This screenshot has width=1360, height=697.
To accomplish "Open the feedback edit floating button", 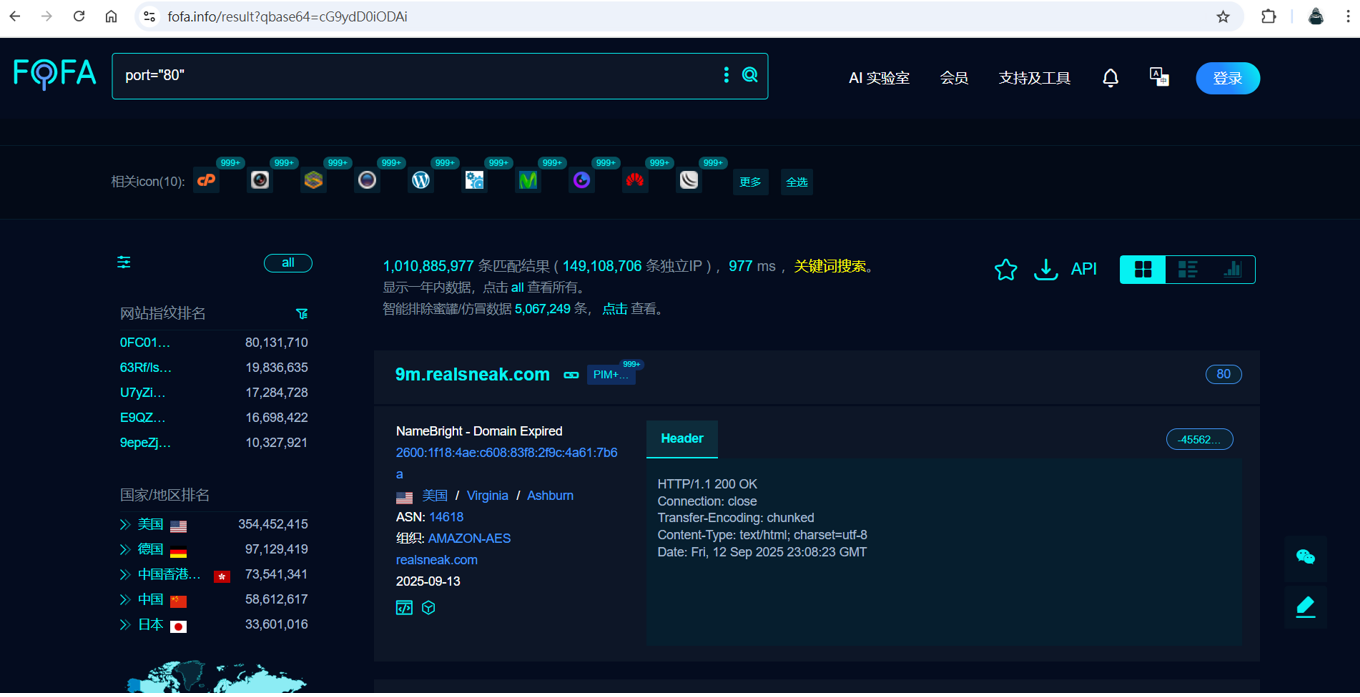I will point(1306,605).
